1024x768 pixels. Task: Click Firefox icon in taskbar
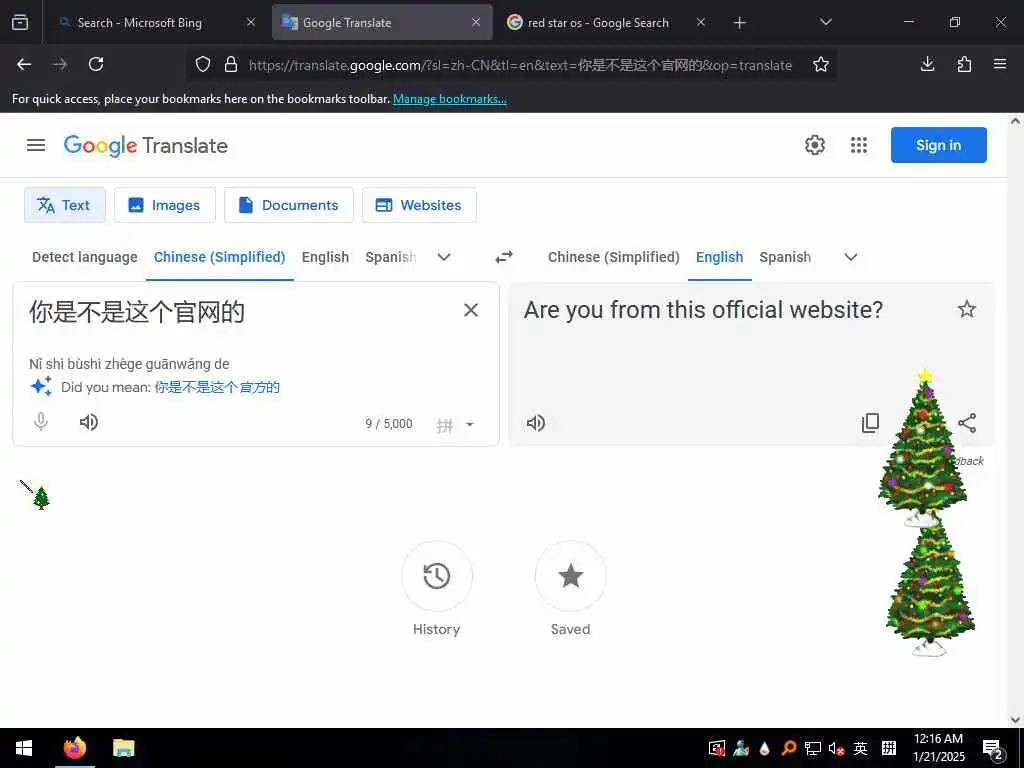(74, 748)
